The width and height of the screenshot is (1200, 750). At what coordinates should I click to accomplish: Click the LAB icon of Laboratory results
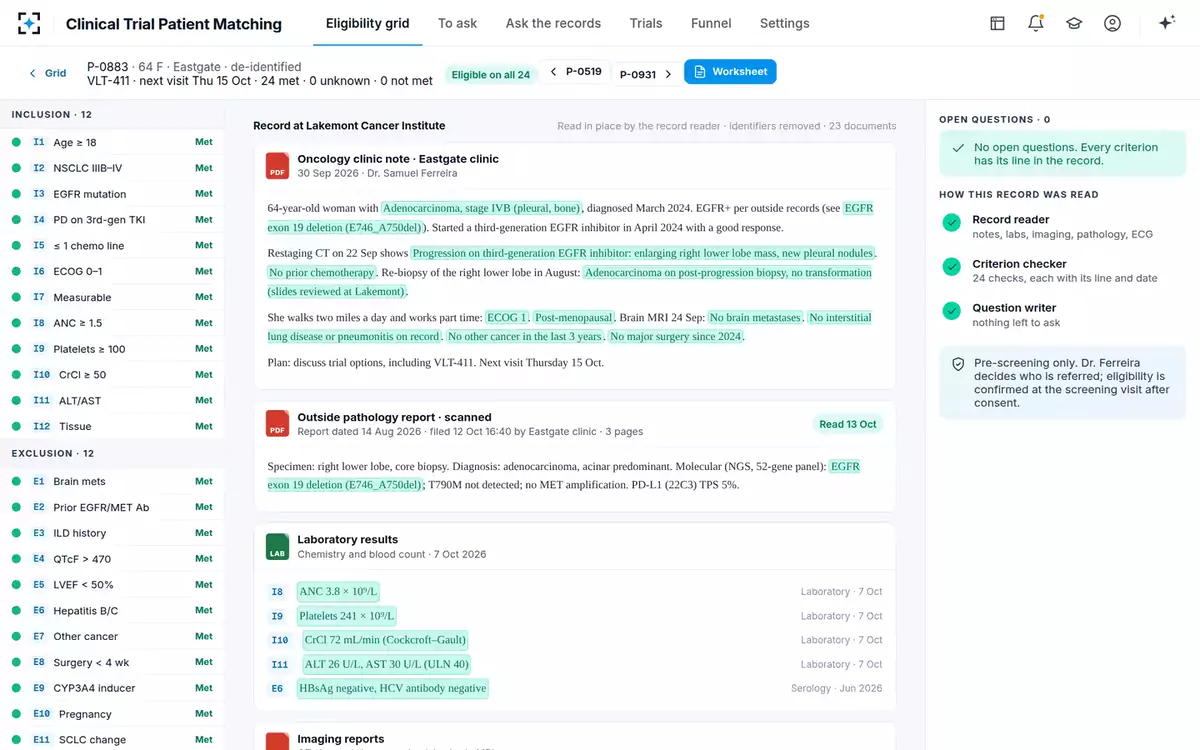pyautogui.click(x=277, y=547)
